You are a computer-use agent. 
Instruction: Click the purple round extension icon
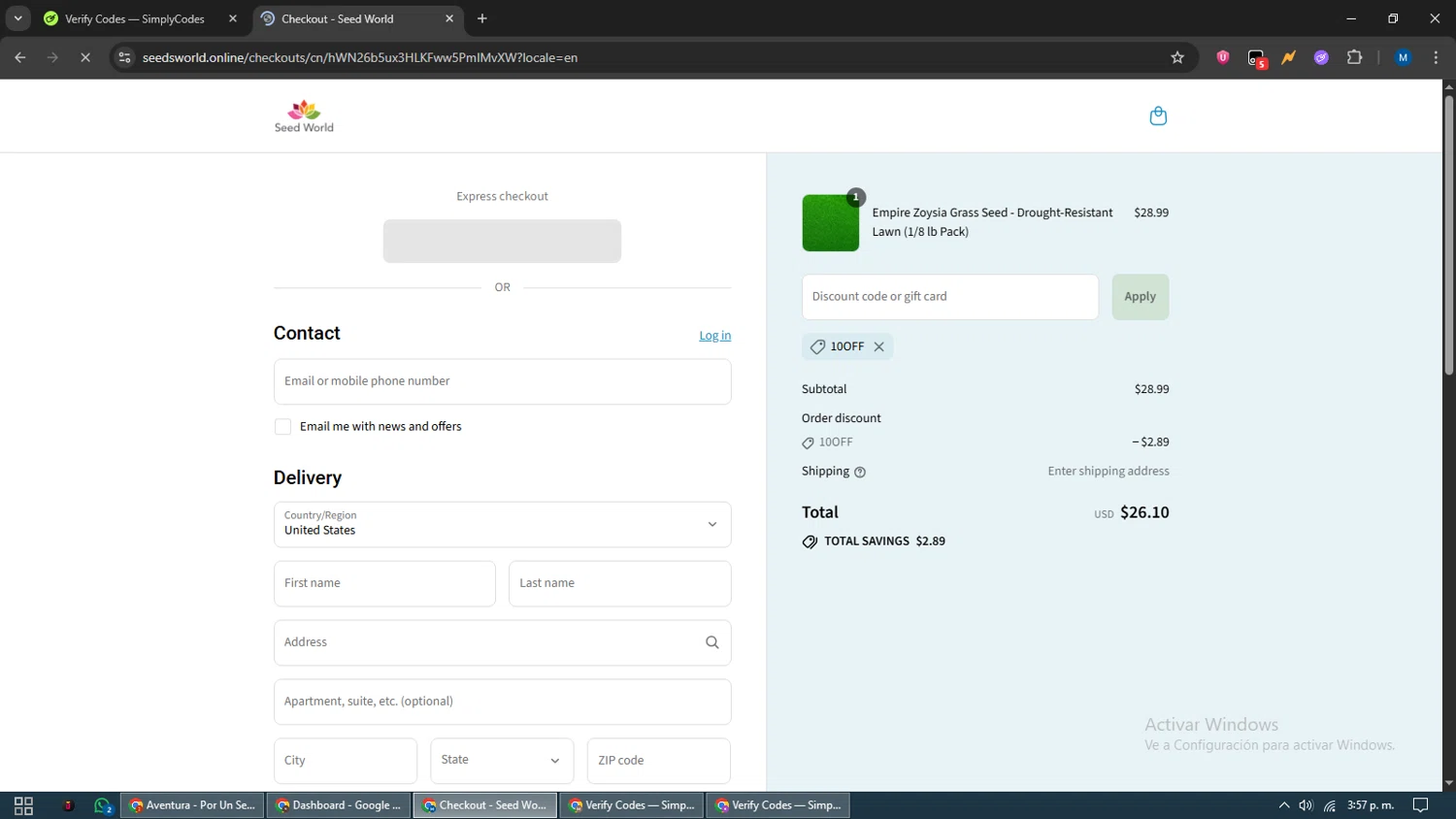[x=1321, y=57]
